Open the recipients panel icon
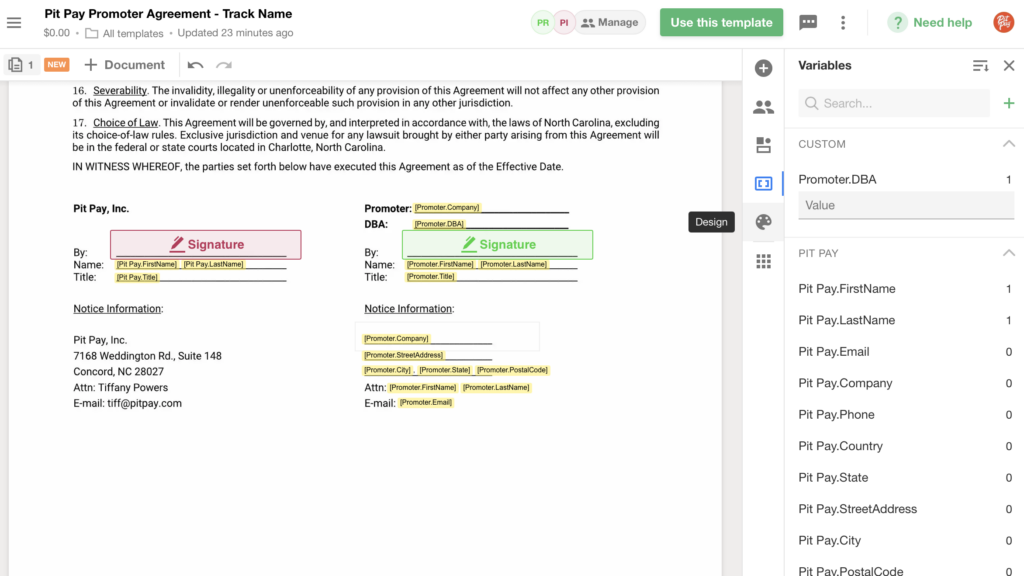1024x576 pixels. pyautogui.click(x=763, y=107)
